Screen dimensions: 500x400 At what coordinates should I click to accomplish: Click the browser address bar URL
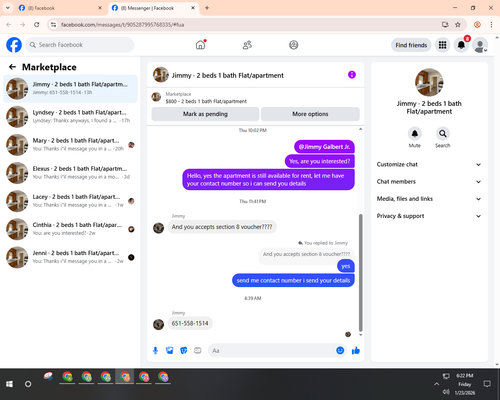pos(122,25)
